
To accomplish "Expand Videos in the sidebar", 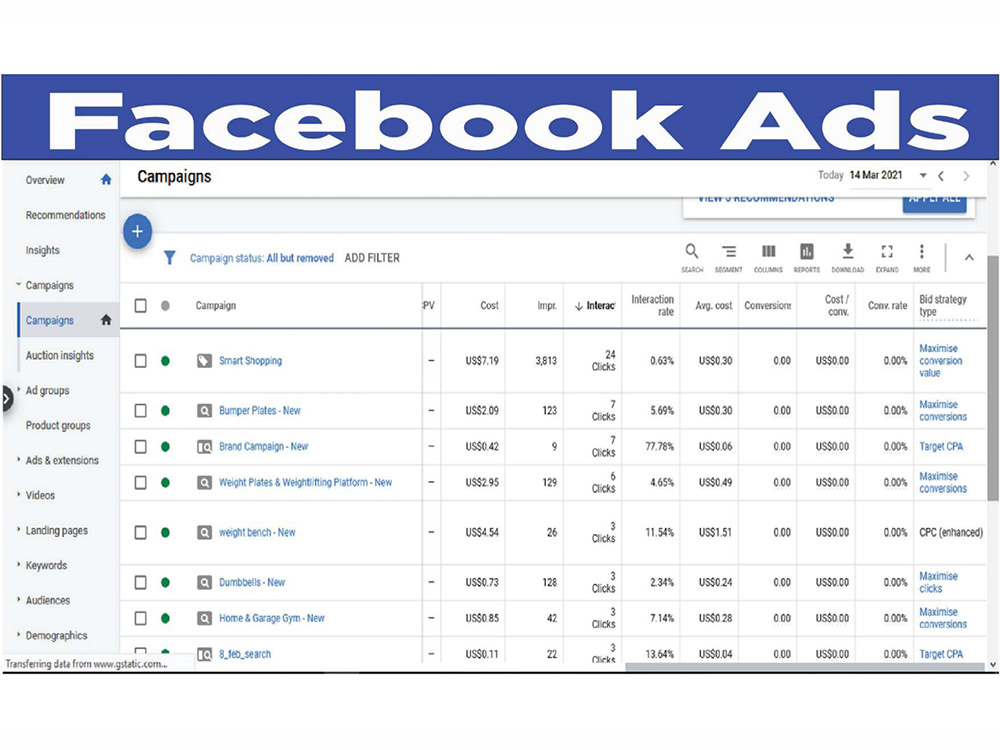I will tap(18, 494).
